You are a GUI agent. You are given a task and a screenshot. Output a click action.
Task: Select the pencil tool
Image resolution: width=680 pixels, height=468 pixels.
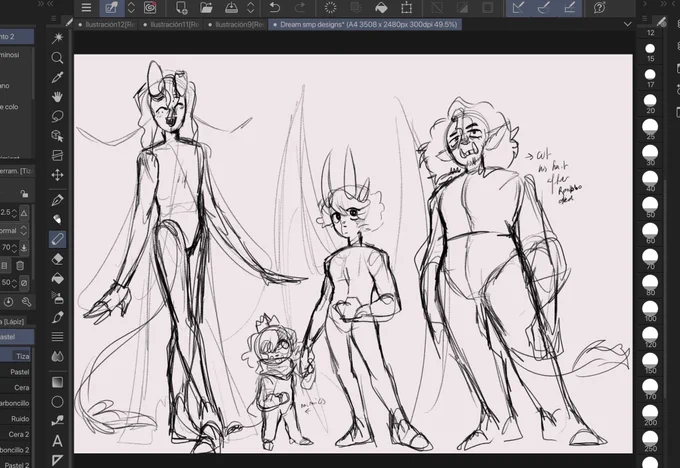(57, 219)
